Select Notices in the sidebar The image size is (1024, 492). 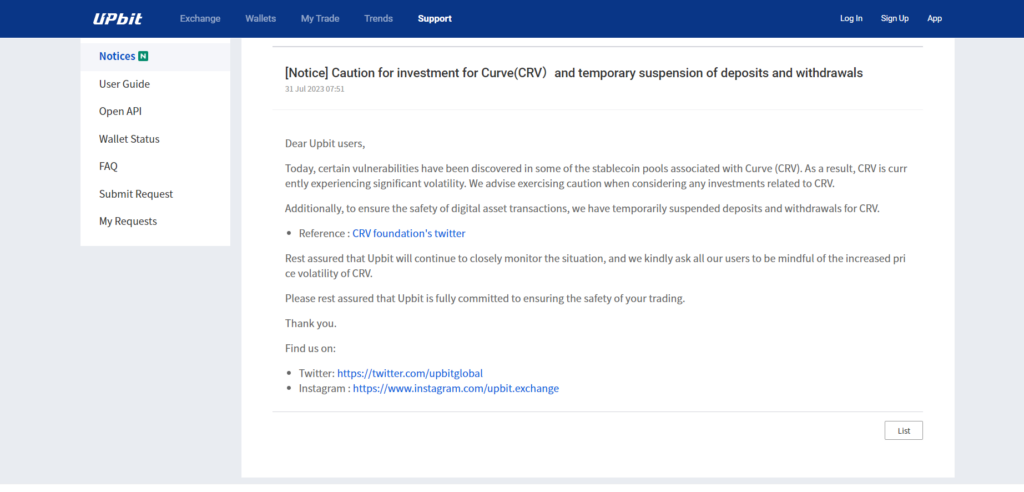(x=117, y=56)
